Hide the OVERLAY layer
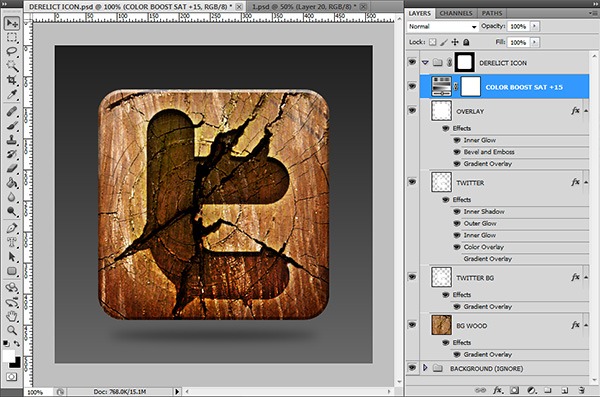The height and width of the screenshot is (397, 600). [412, 111]
